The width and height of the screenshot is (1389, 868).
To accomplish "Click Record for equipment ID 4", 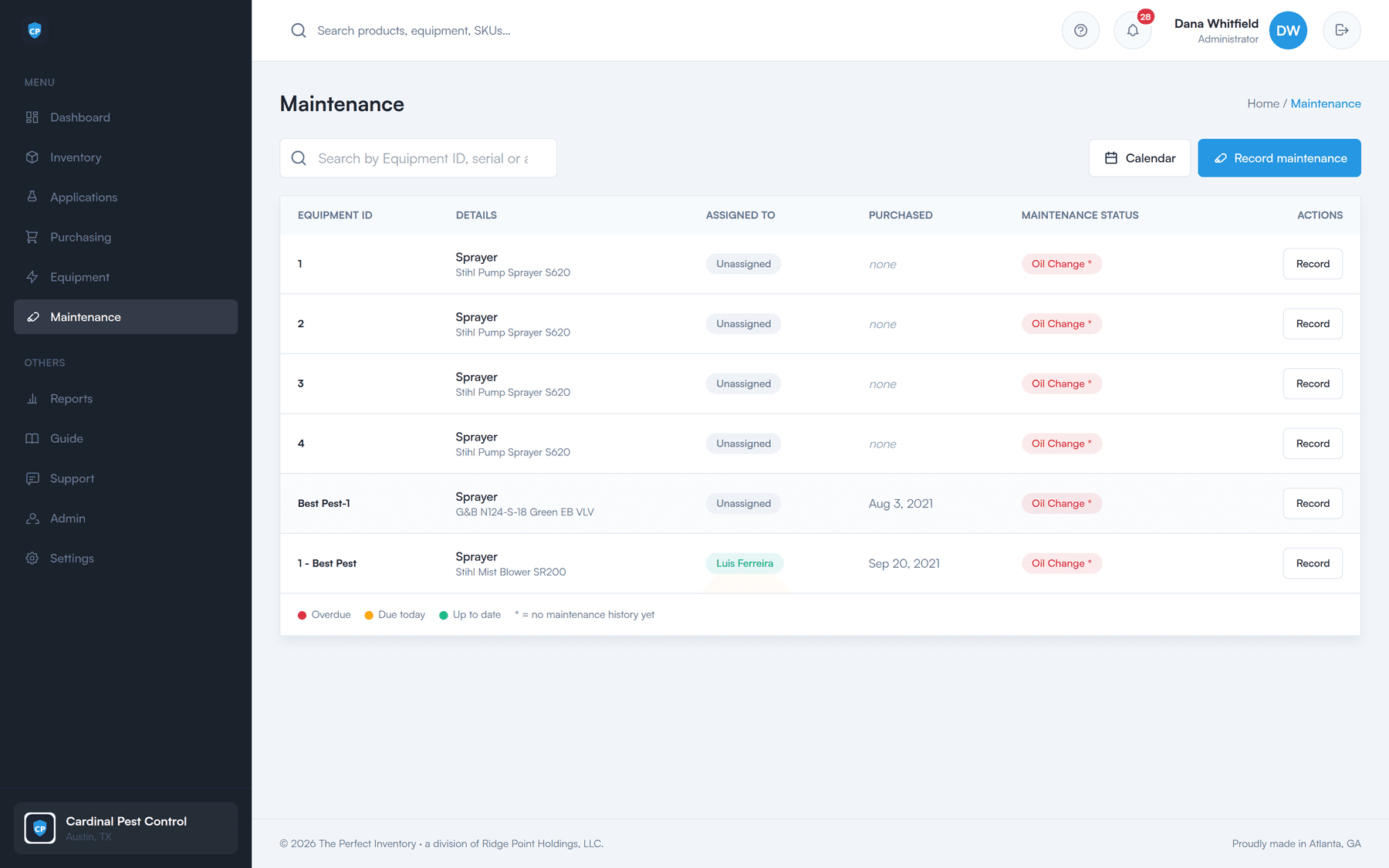I will 1313,444.
